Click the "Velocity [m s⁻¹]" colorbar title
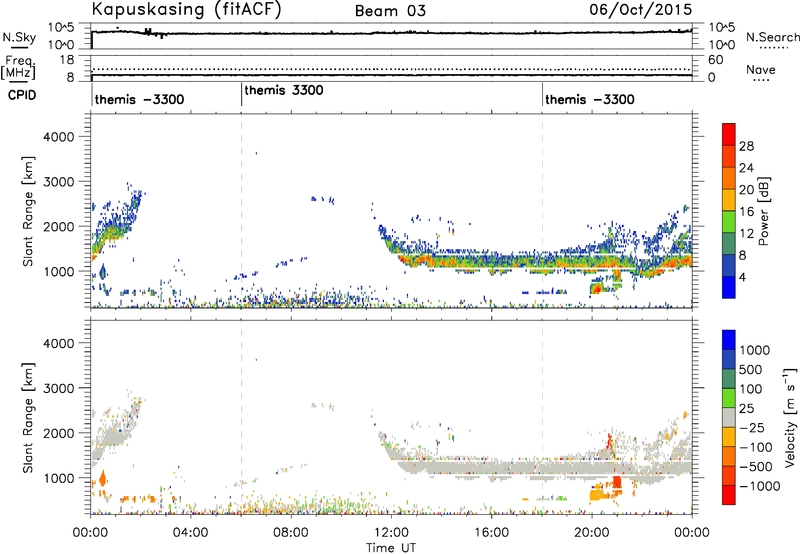Image resolution: width=800 pixels, height=554 pixels. point(790,417)
